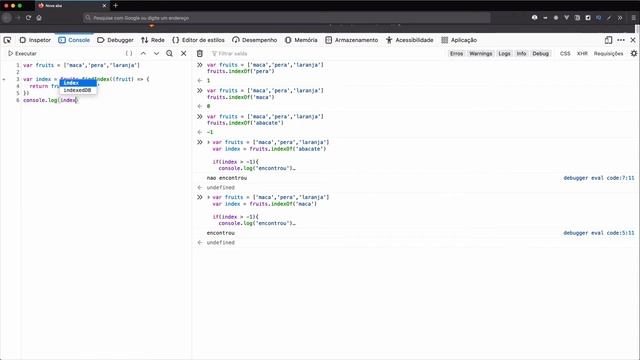
Task: Clear console output with trash icon
Action: click(x=200, y=53)
